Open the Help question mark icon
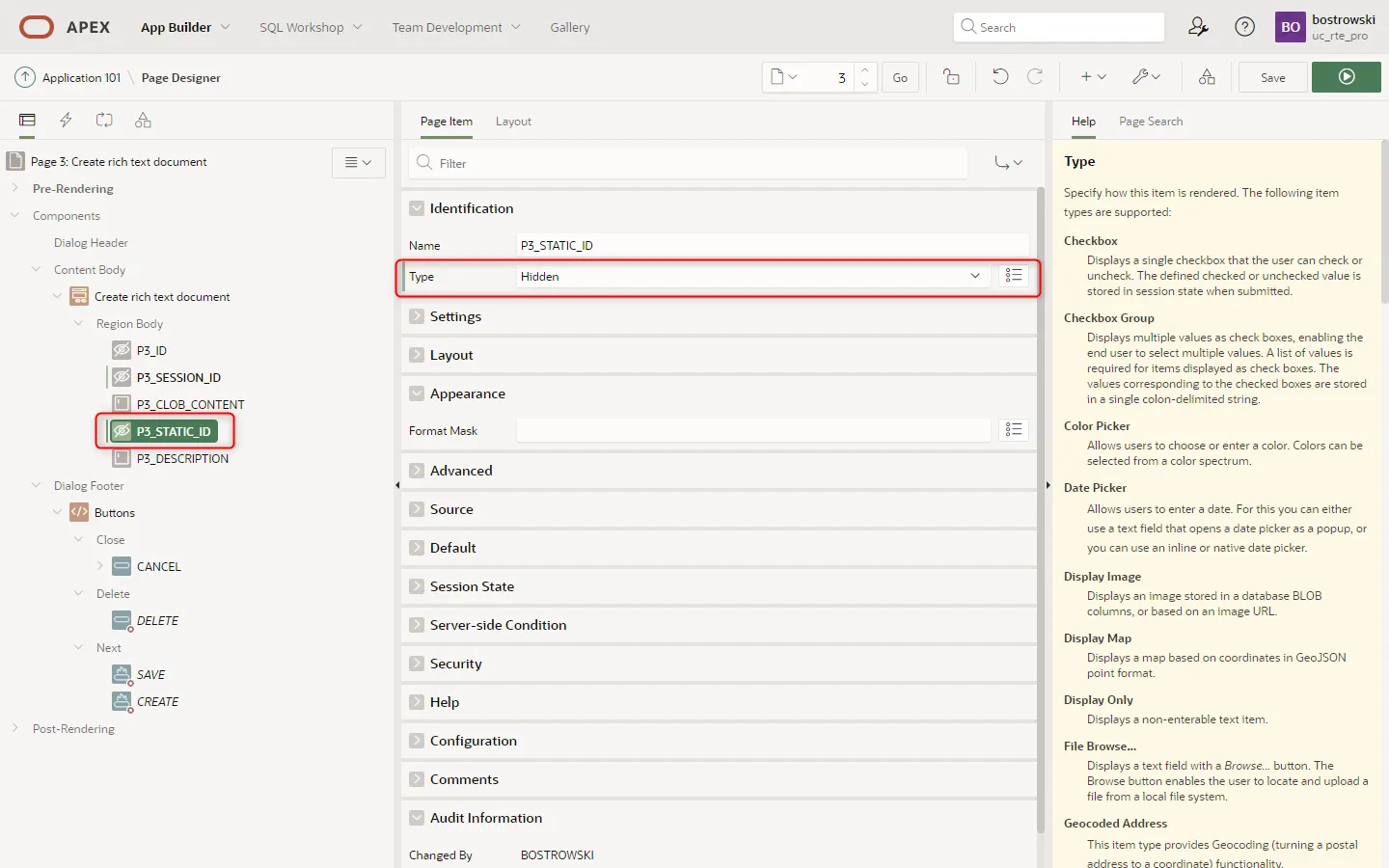The height and width of the screenshot is (868, 1389). (x=1244, y=27)
